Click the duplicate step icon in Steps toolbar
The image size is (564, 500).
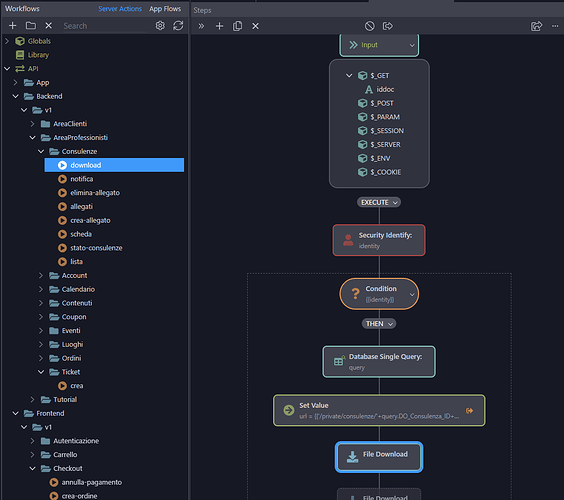click(x=237, y=26)
